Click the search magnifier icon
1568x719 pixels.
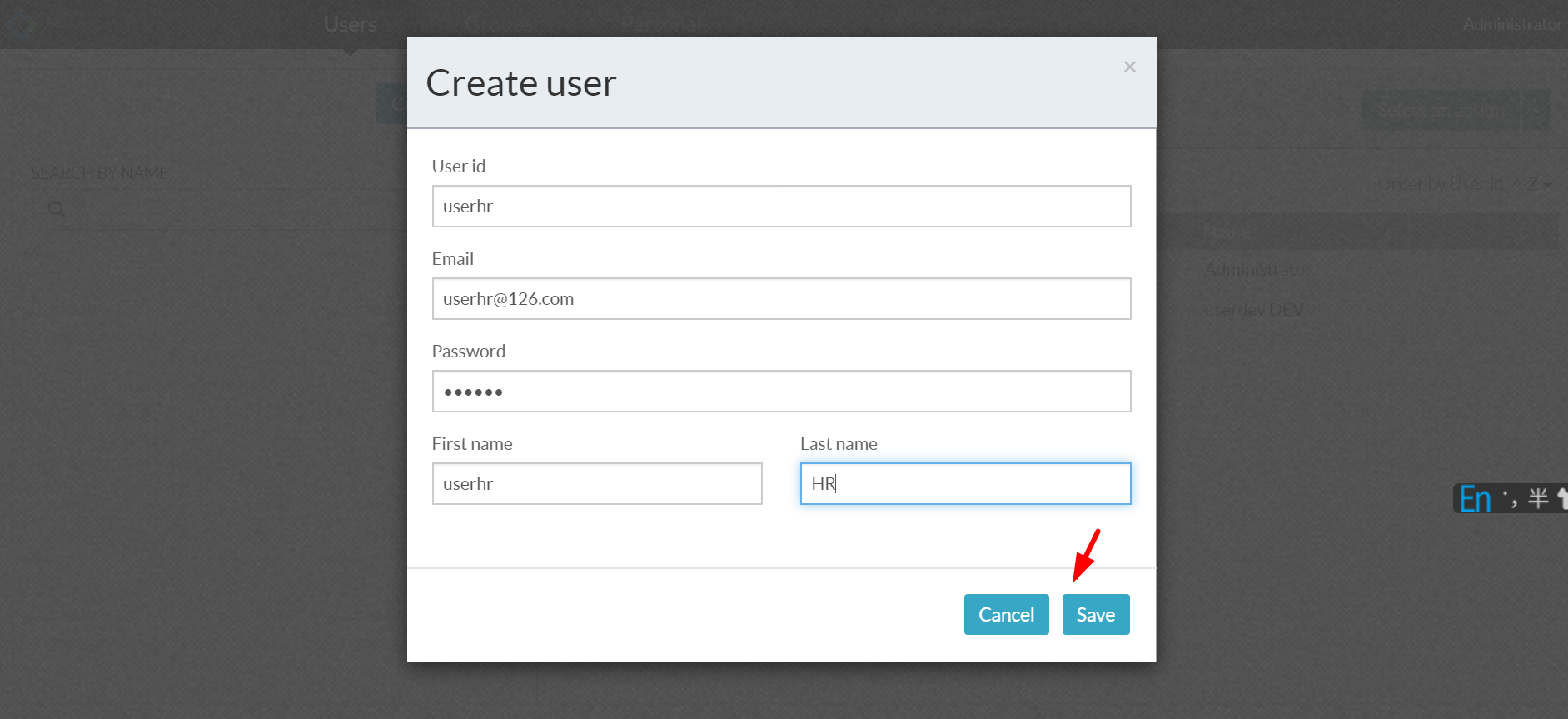click(56, 208)
